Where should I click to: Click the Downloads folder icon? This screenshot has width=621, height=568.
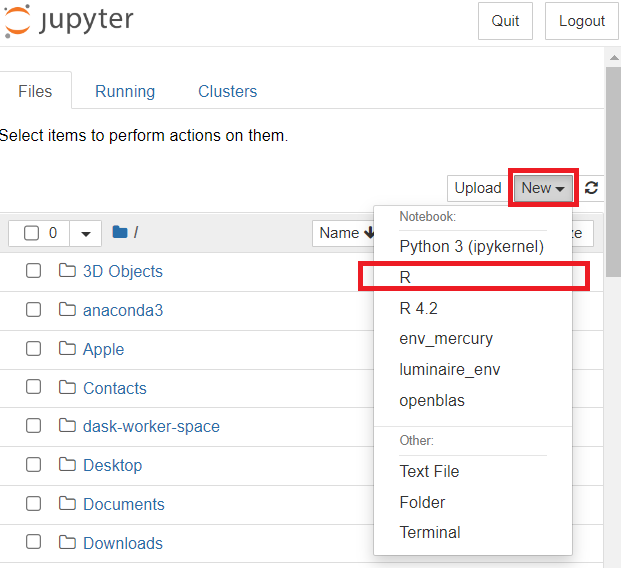point(68,543)
